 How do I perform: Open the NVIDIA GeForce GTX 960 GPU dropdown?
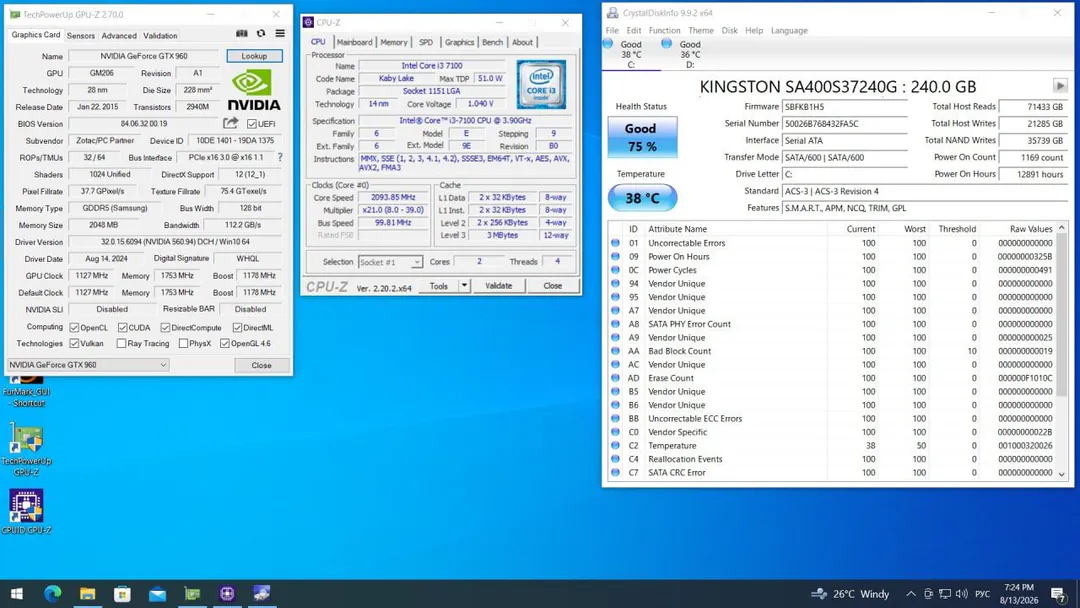87,365
